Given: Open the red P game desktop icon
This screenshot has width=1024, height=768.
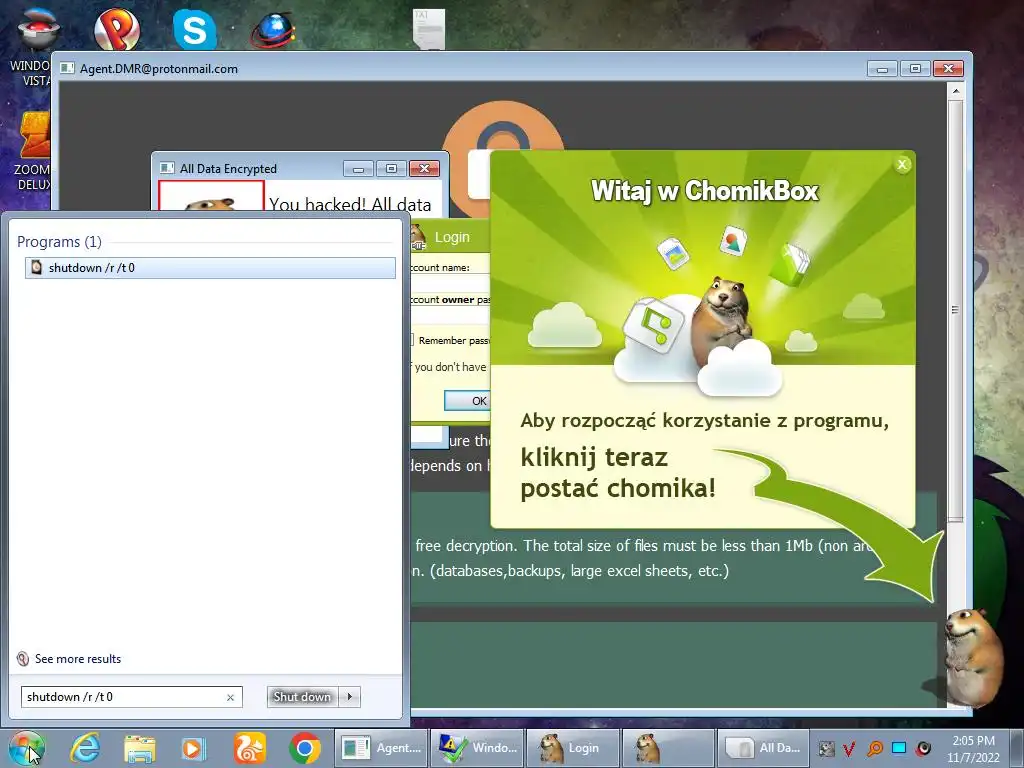Looking at the screenshot, I should click(117, 29).
